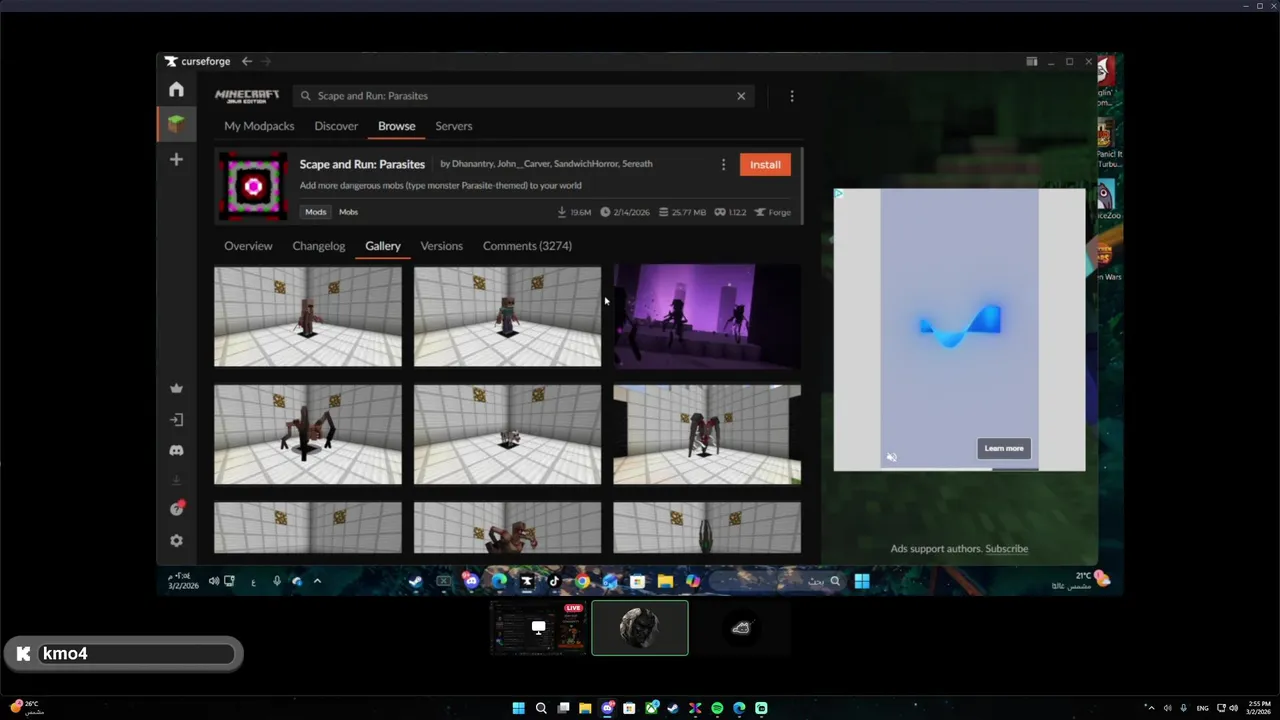Select the LIVE screen share preview thumbnail

tap(538, 628)
